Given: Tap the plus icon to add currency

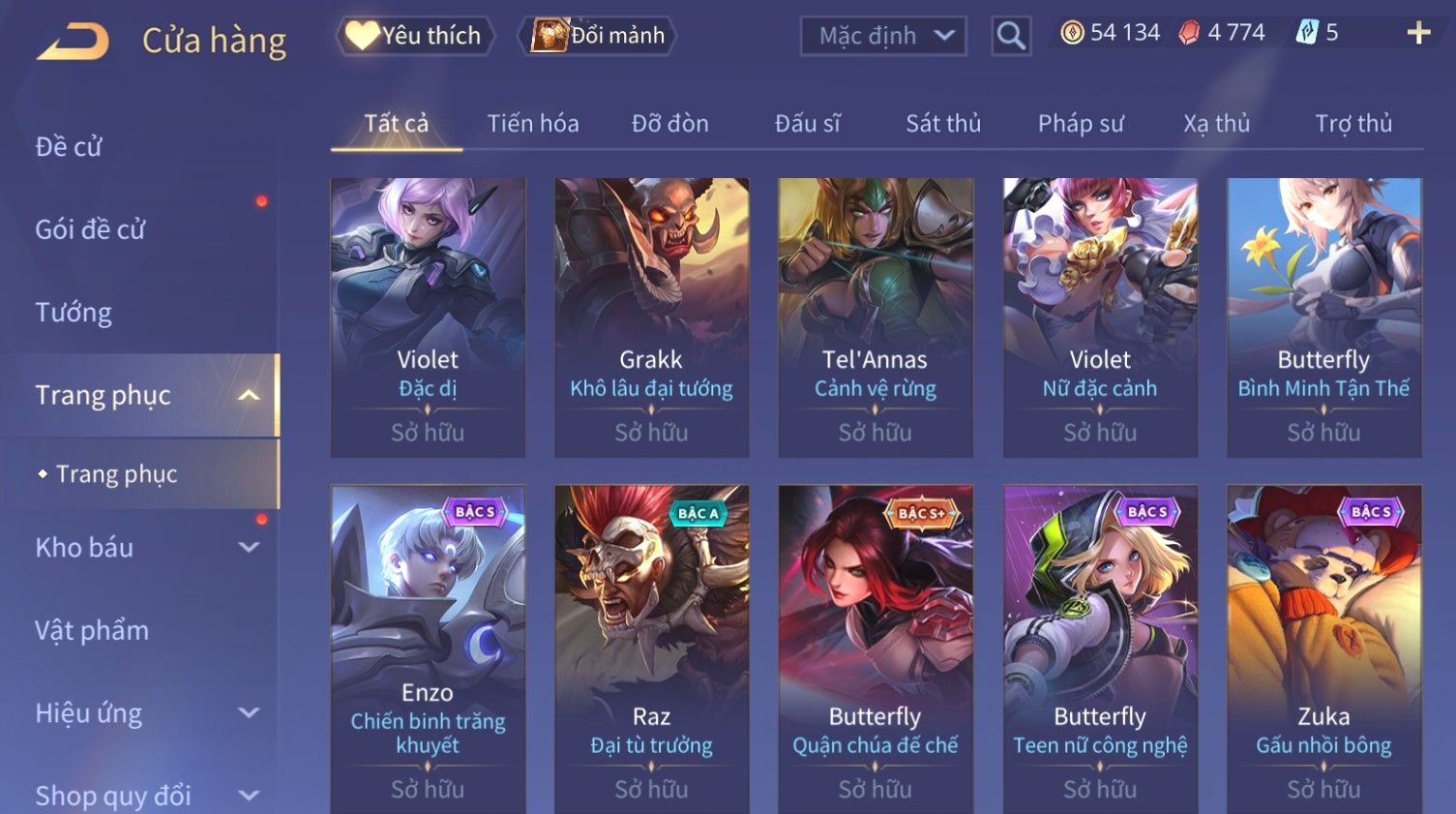Looking at the screenshot, I should [1418, 33].
